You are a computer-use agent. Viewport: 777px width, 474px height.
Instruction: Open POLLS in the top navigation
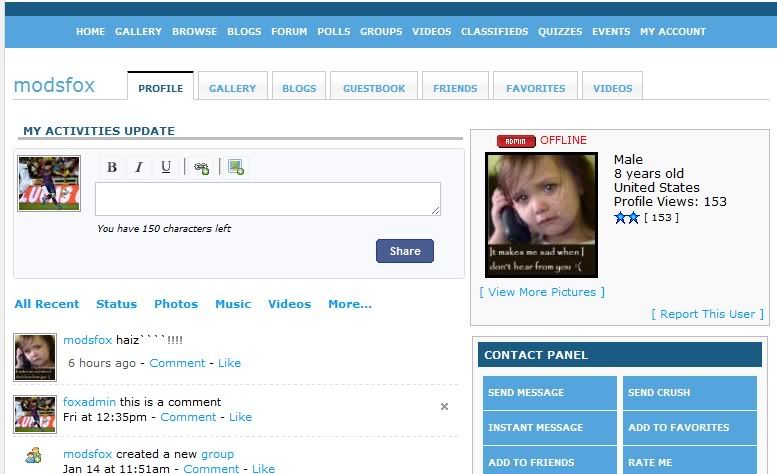pos(333,32)
